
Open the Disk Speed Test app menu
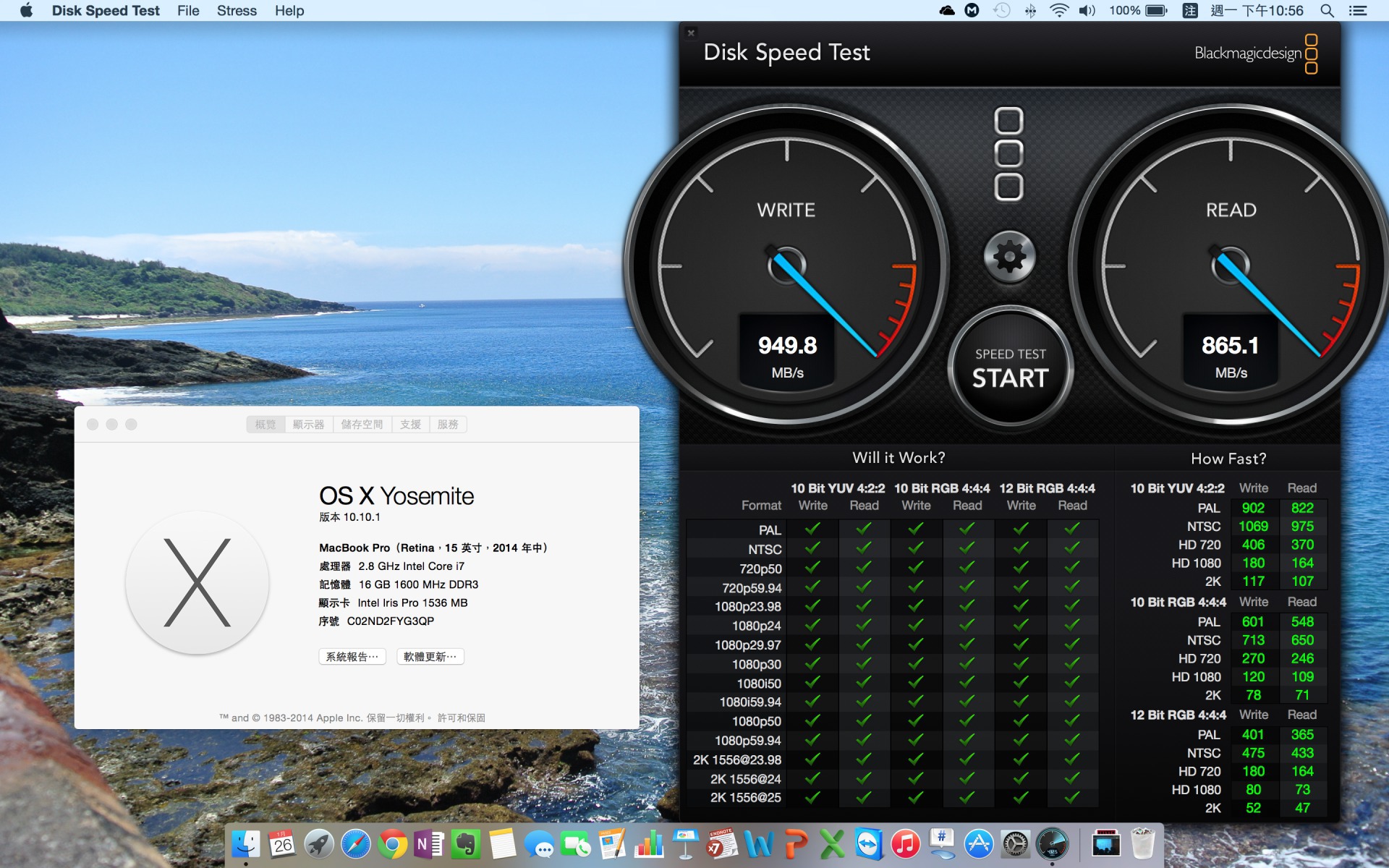click(x=106, y=11)
